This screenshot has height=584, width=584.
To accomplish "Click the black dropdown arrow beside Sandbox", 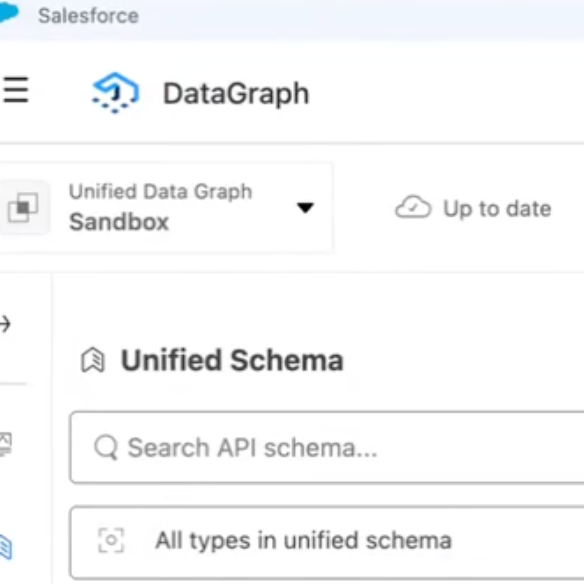I will (305, 207).
